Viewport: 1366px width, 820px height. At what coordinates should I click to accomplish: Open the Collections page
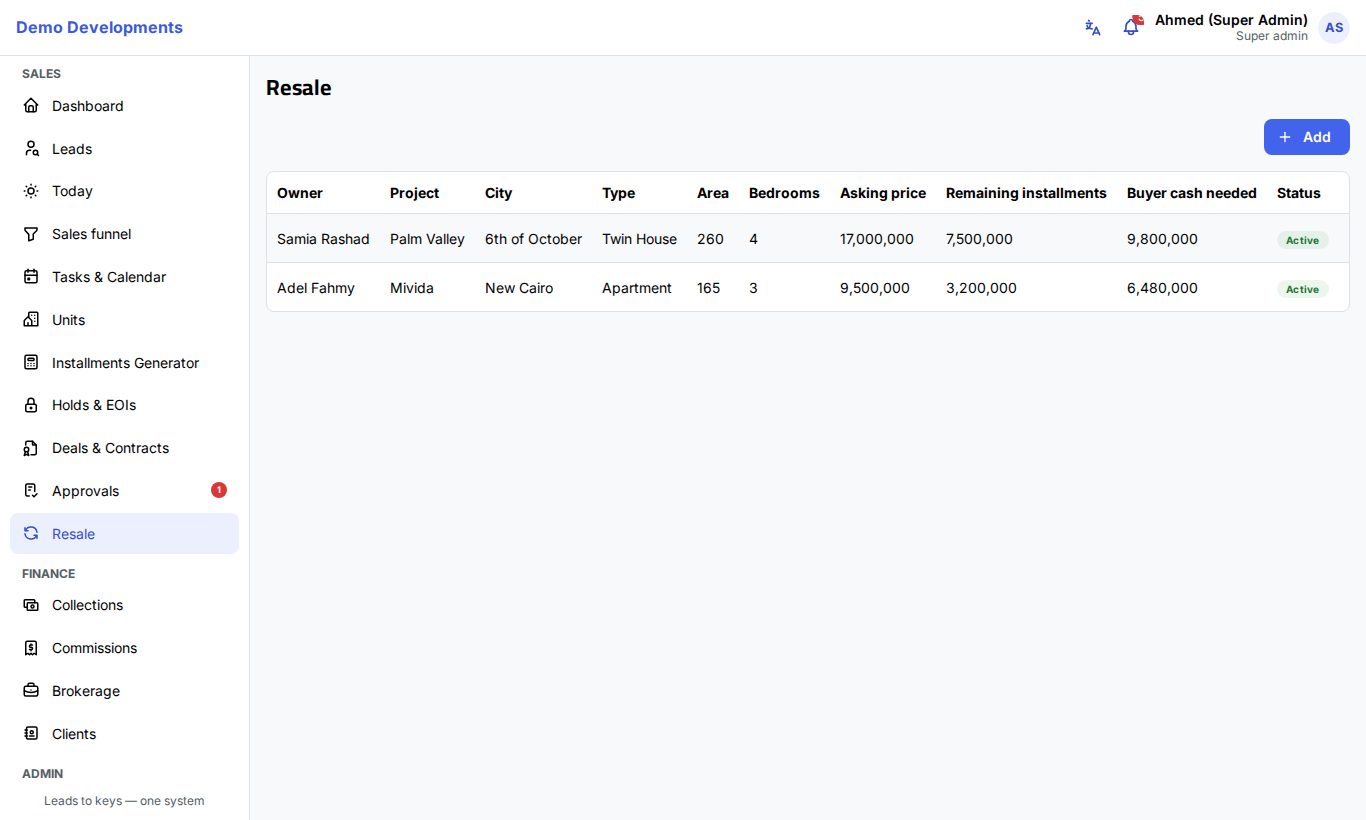(x=124, y=605)
